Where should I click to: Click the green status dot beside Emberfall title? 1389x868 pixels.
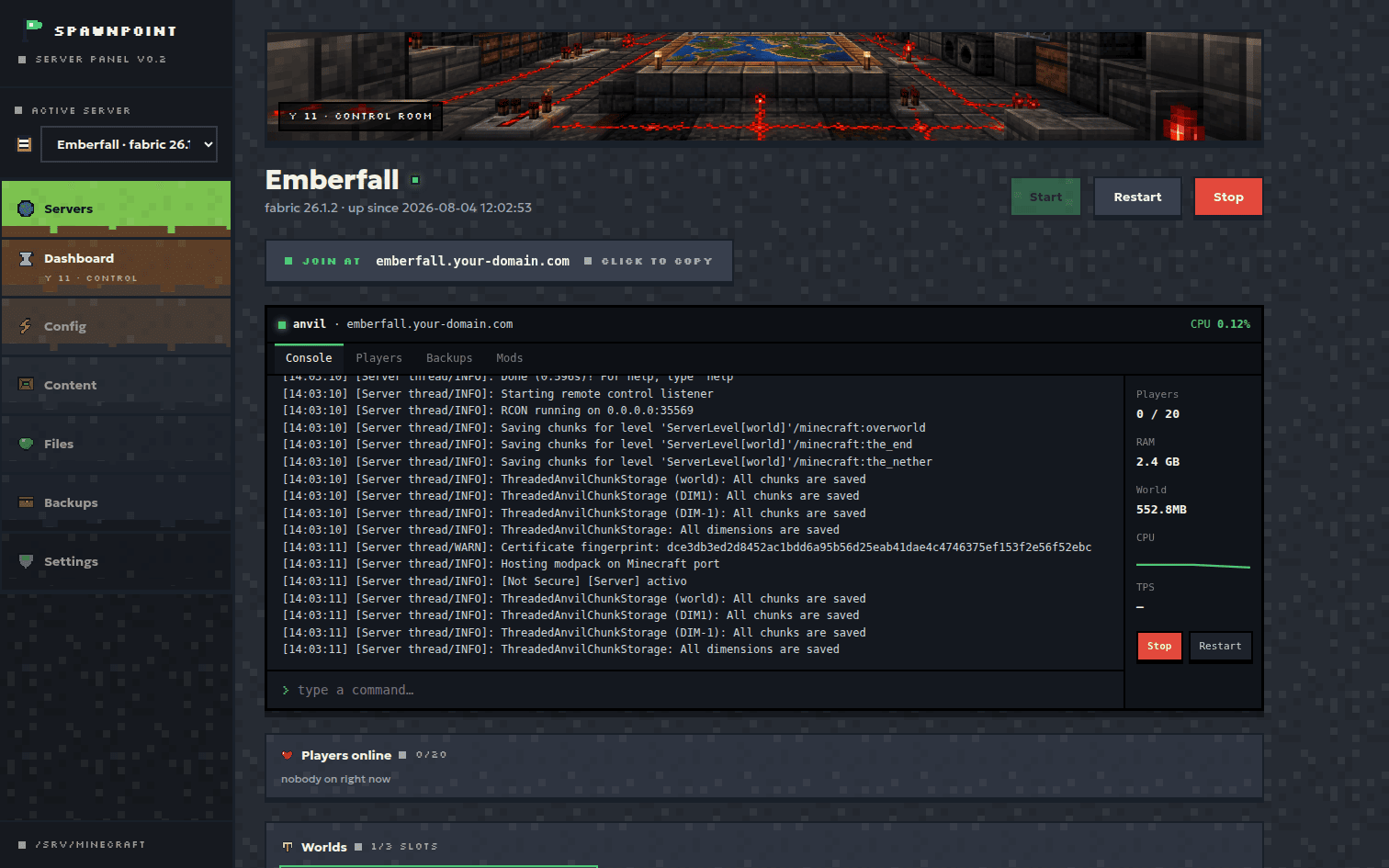point(415,180)
